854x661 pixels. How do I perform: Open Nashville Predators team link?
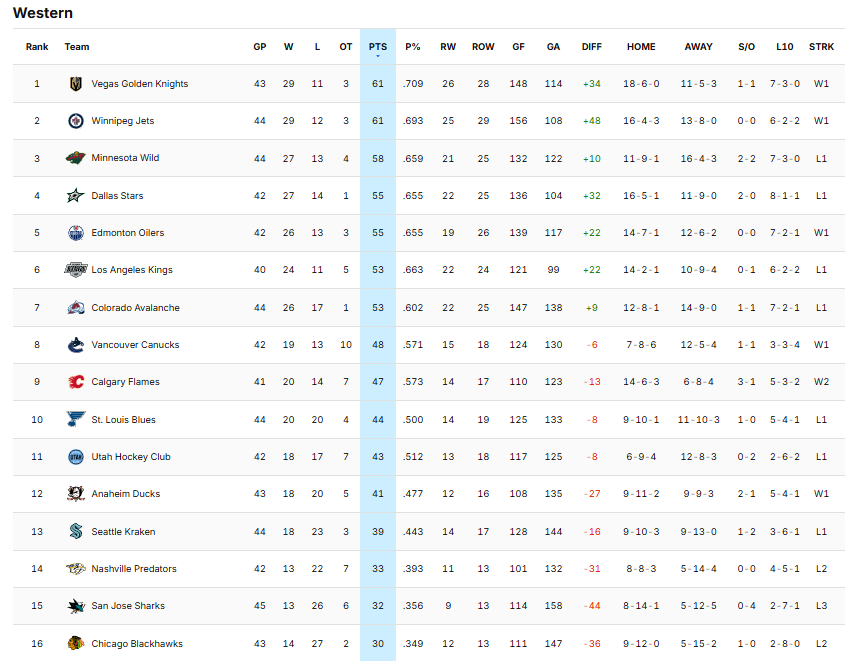pyautogui.click(x=134, y=568)
